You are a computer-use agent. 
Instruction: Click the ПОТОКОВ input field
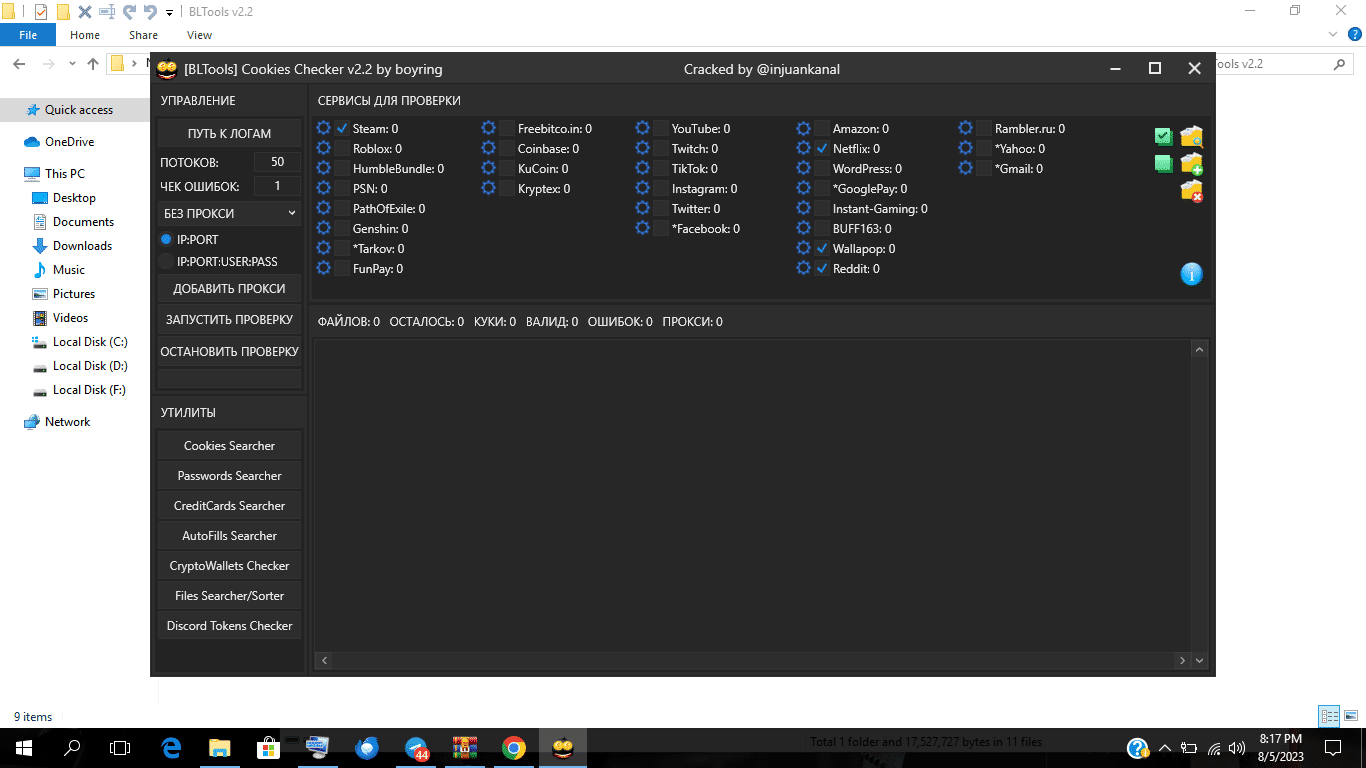(277, 162)
